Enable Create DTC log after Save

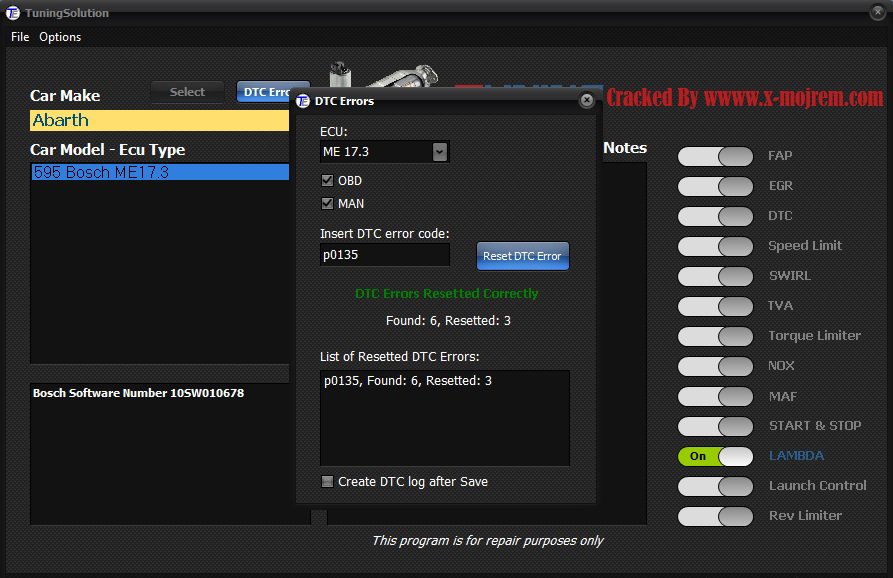point(325,481)
